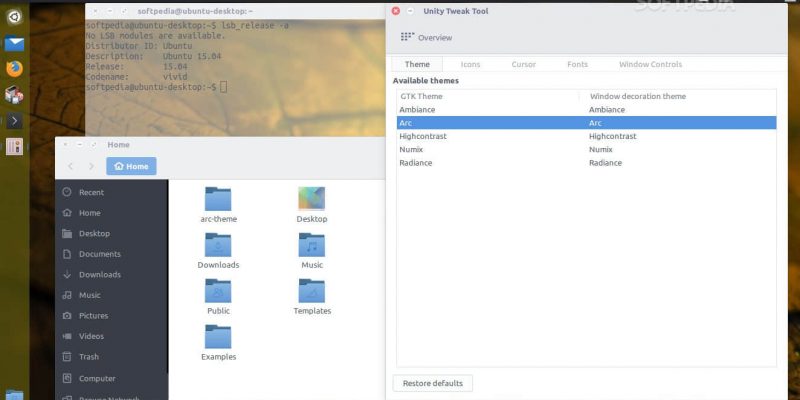
Task: Click the terminal command prompt area
Action: [223, 87]
